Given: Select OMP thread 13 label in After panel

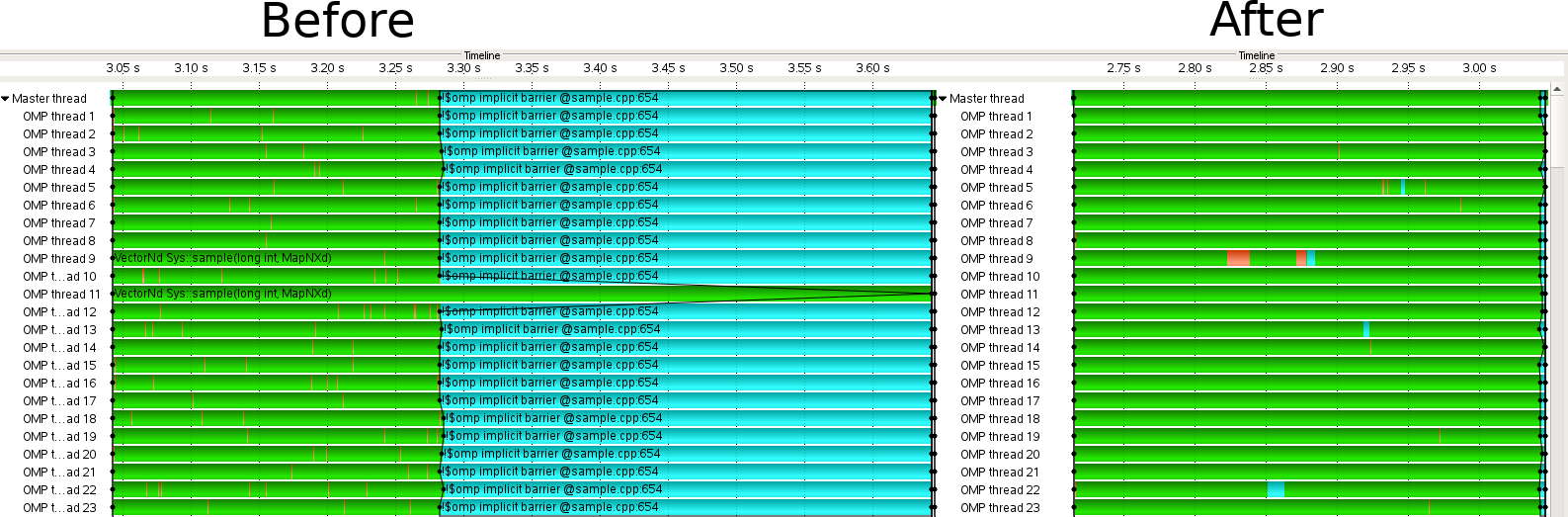Looking at the screenshot, I should tap(1000, 330).
